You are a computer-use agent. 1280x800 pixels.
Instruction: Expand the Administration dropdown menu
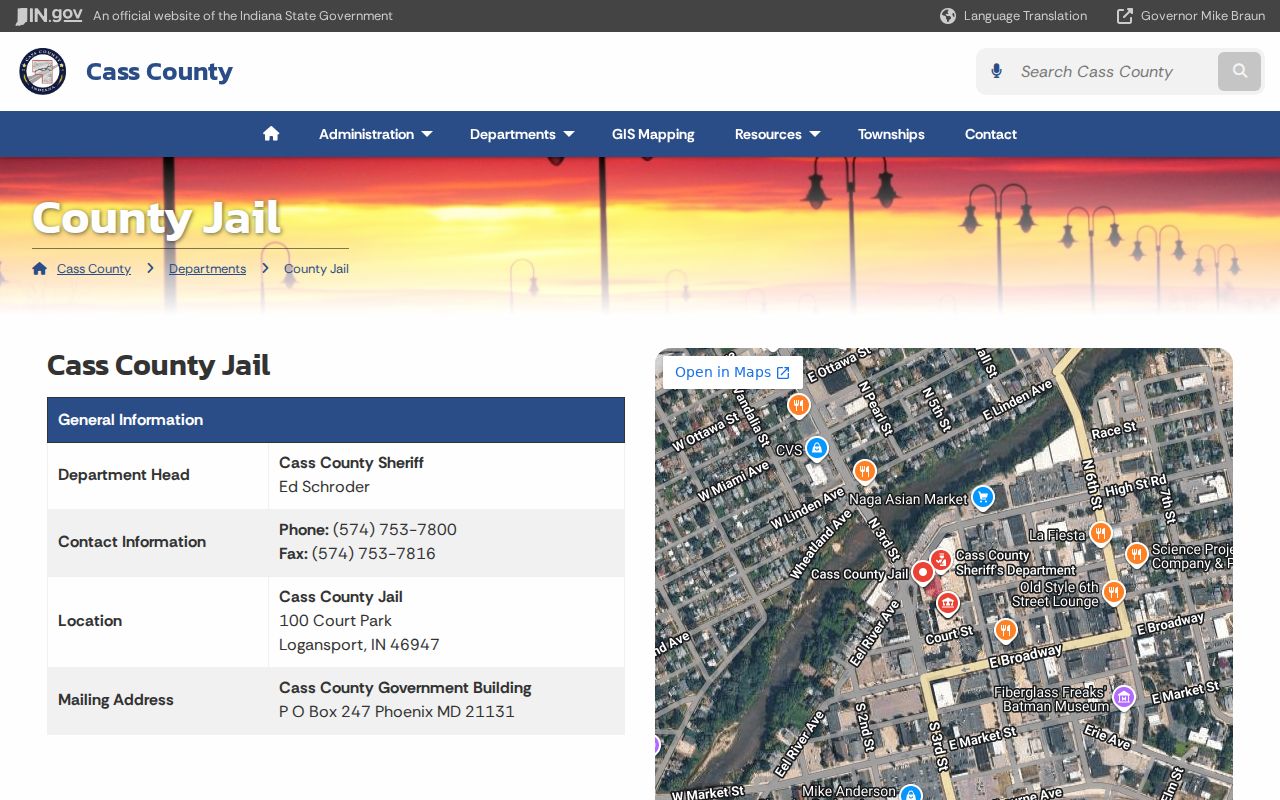[x=376, y=134]
